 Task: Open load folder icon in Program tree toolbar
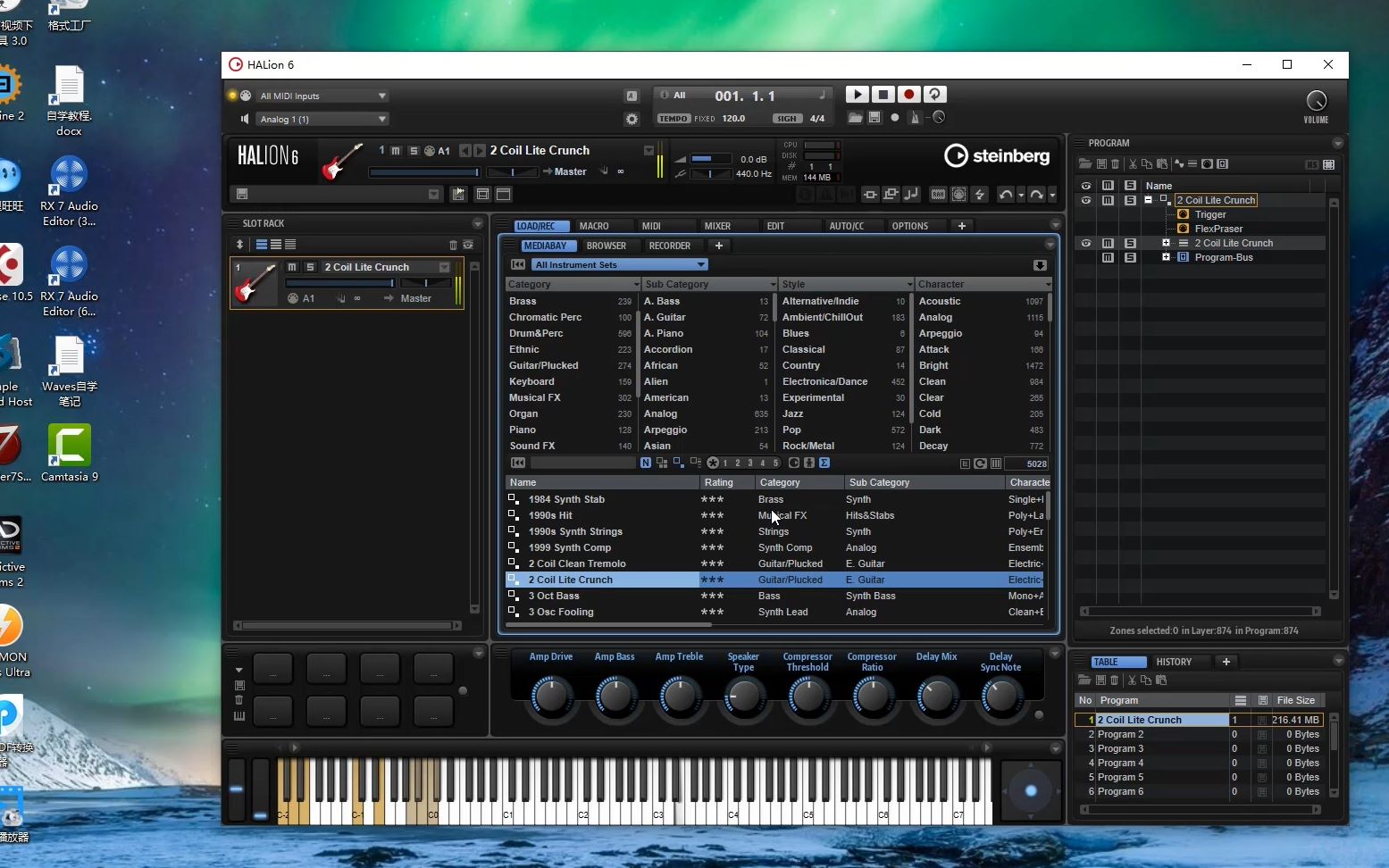tap(1085, 164)
